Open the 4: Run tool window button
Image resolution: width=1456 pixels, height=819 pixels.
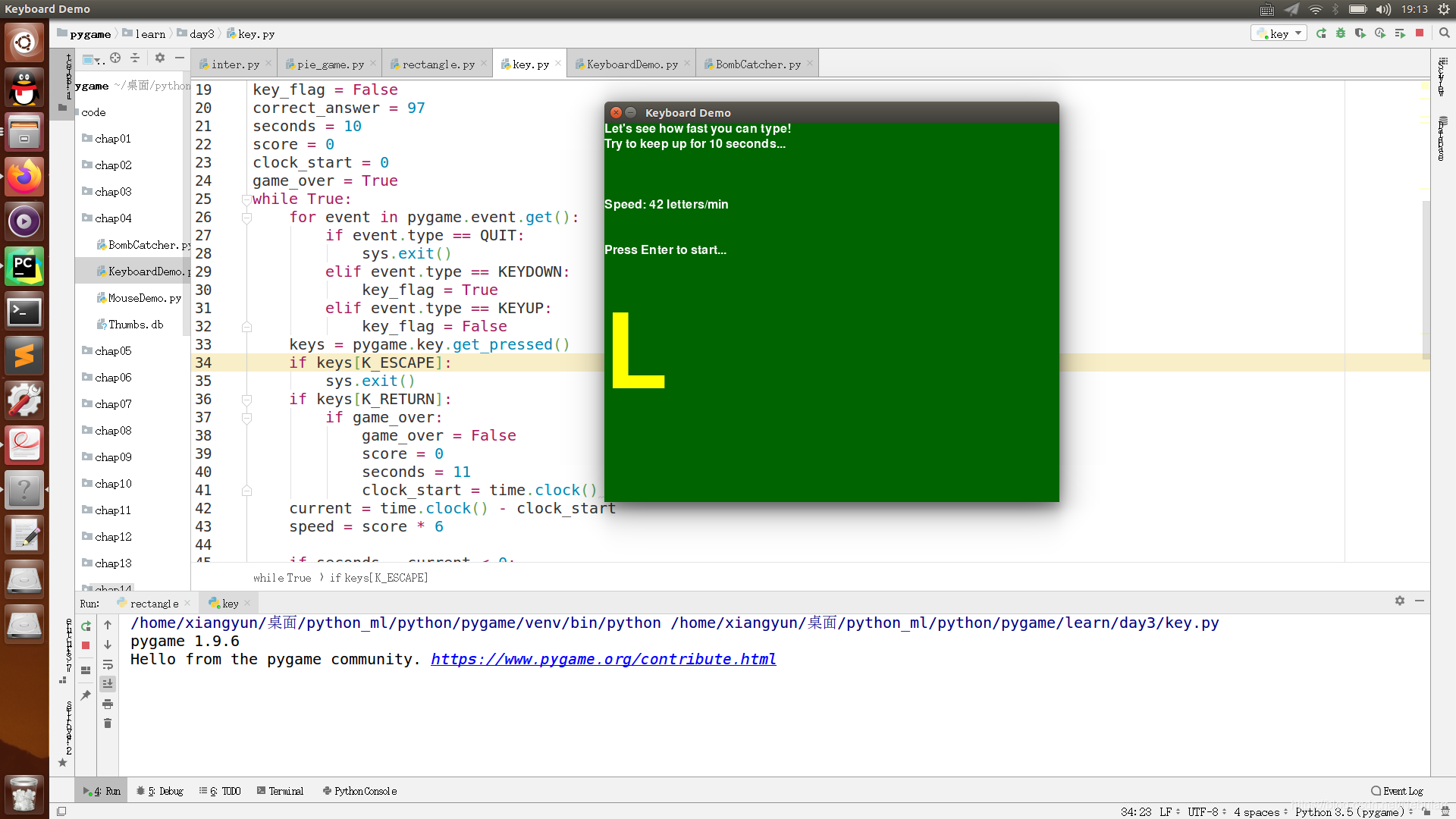point(102,791)
